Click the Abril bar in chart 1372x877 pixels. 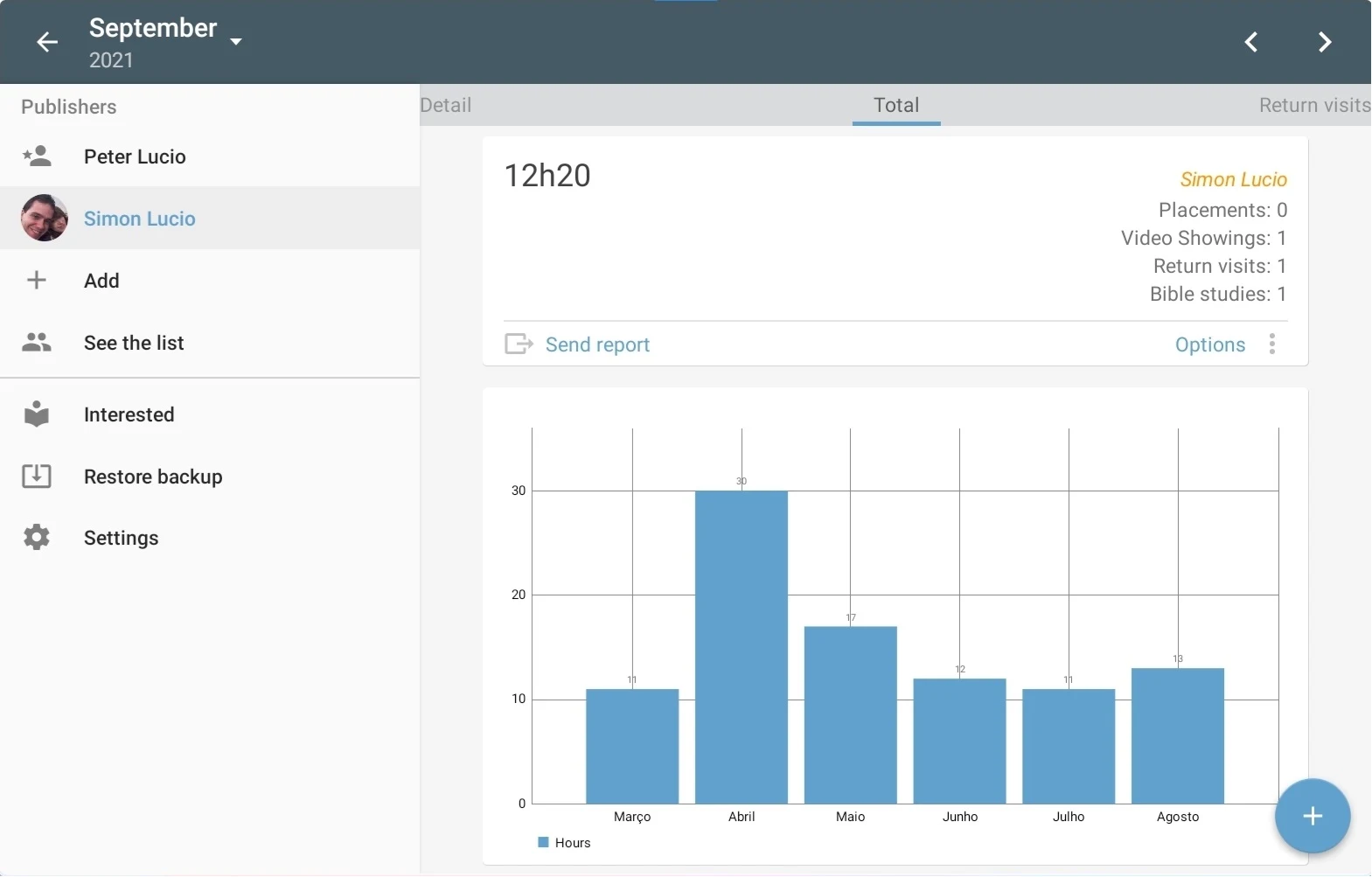point(742,647)
